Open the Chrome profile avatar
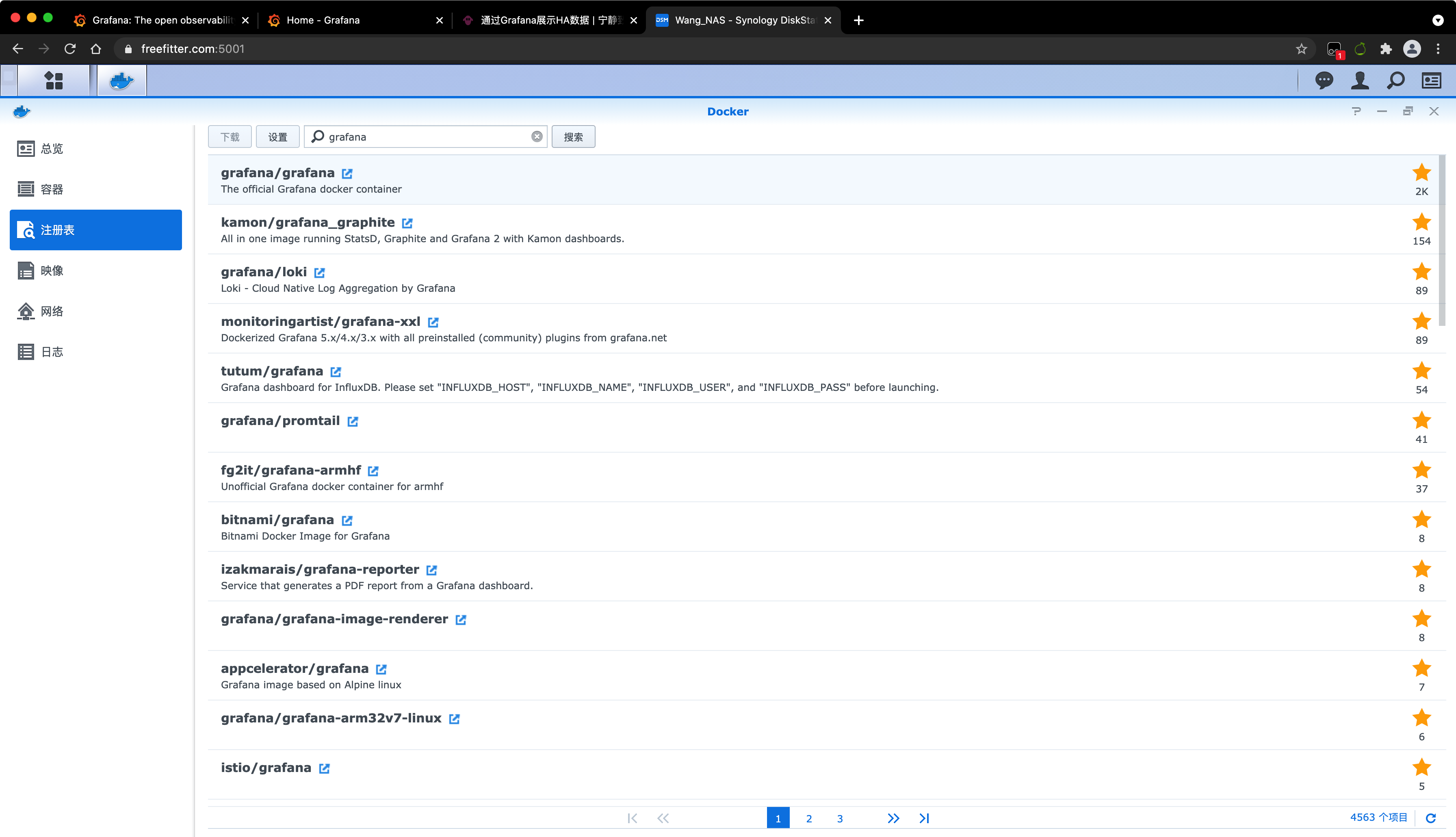The image size is (1456, 837). pos(1412,49)
